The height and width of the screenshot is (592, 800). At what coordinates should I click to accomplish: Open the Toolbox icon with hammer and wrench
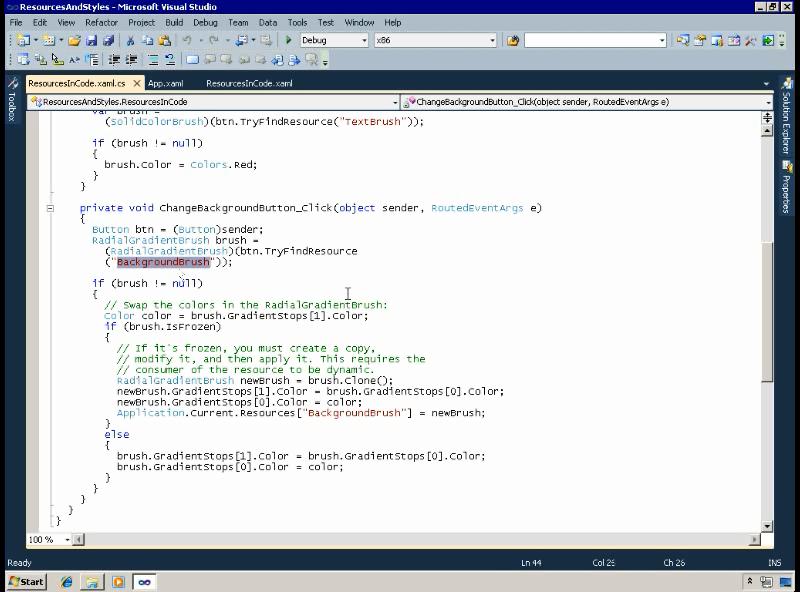(x=750, y=40)
